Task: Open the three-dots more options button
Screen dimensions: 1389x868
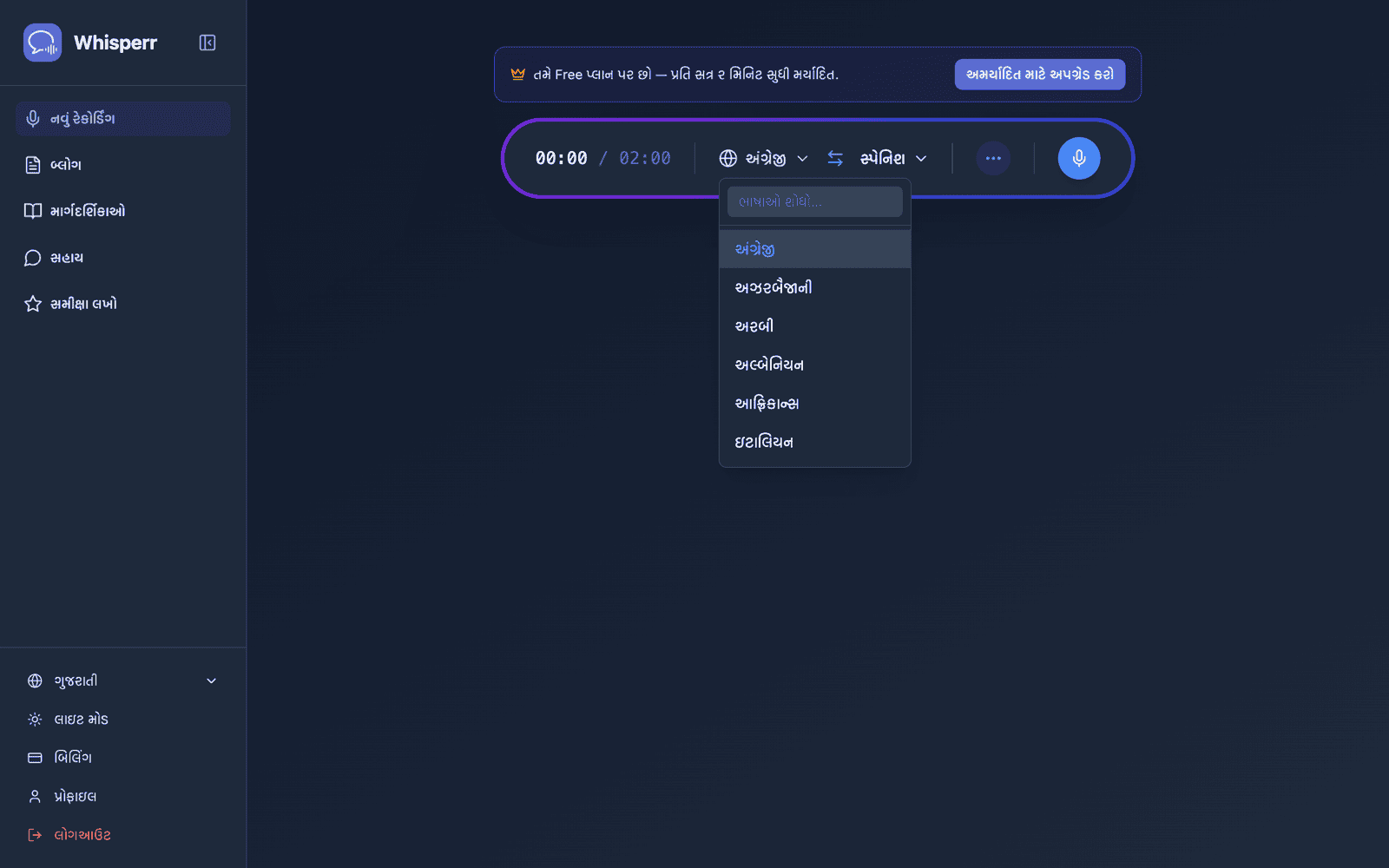Action: 993,158
